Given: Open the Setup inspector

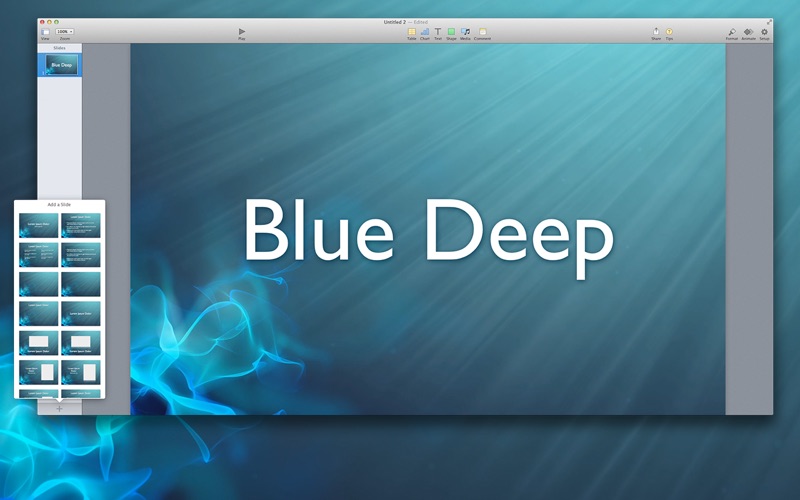Looking at the screenshot, I should point(764,32).
